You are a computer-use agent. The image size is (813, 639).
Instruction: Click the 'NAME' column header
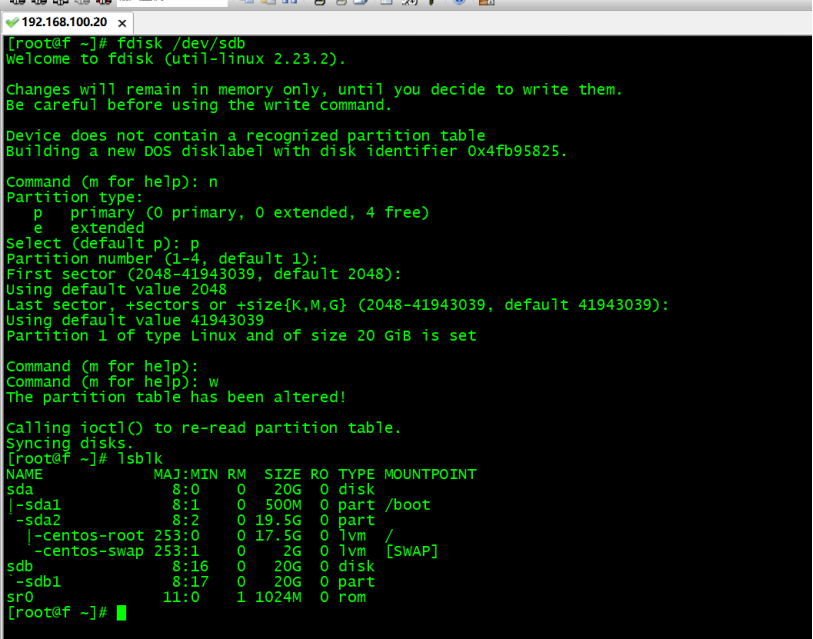[24, 475]
